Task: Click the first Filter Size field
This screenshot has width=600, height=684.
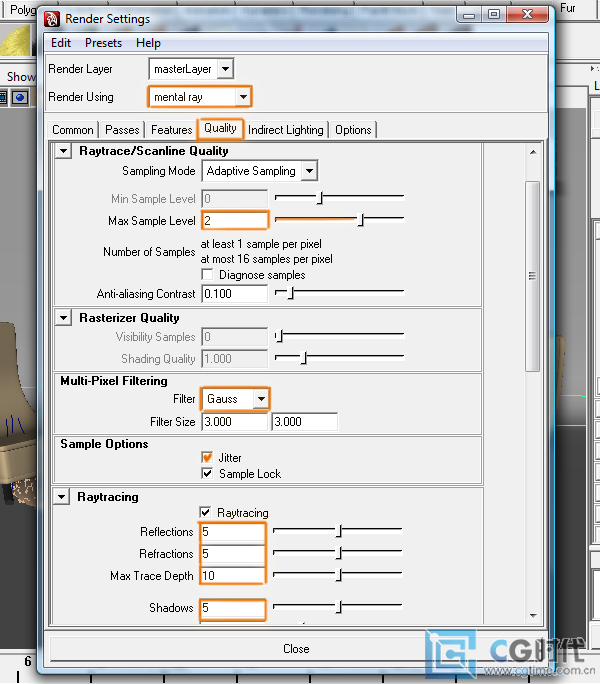Action: [x=235, y=422]
